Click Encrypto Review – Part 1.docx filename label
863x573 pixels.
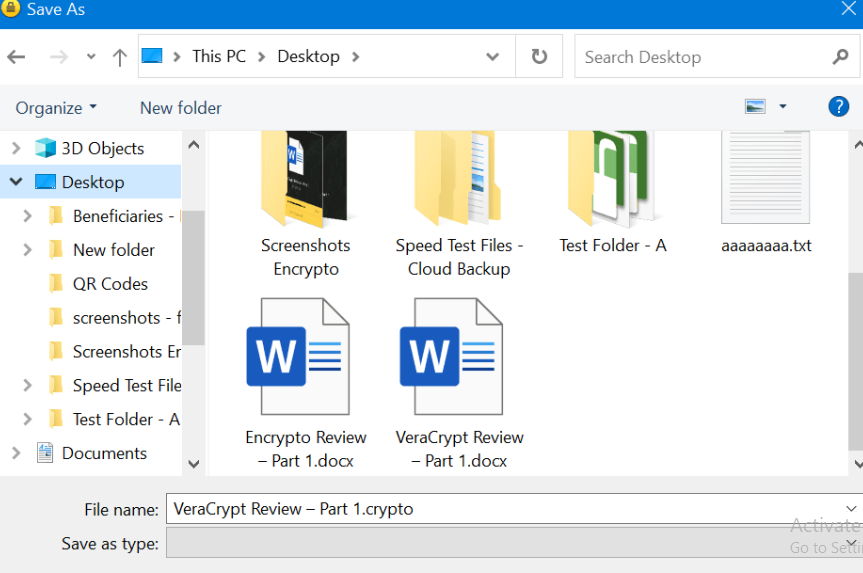pyautogui.click(x=305, y=449)
